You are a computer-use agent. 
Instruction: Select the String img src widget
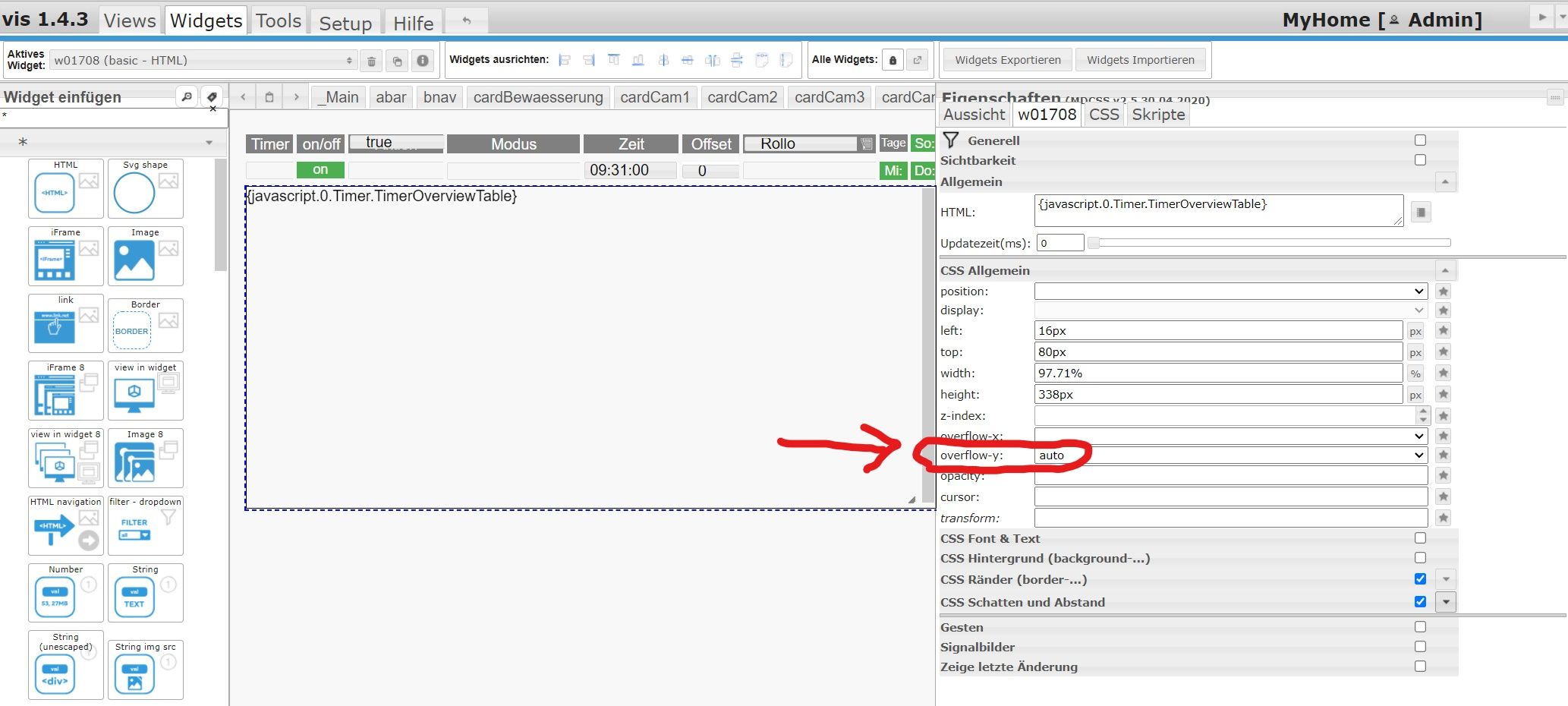[x=146, y=669]
